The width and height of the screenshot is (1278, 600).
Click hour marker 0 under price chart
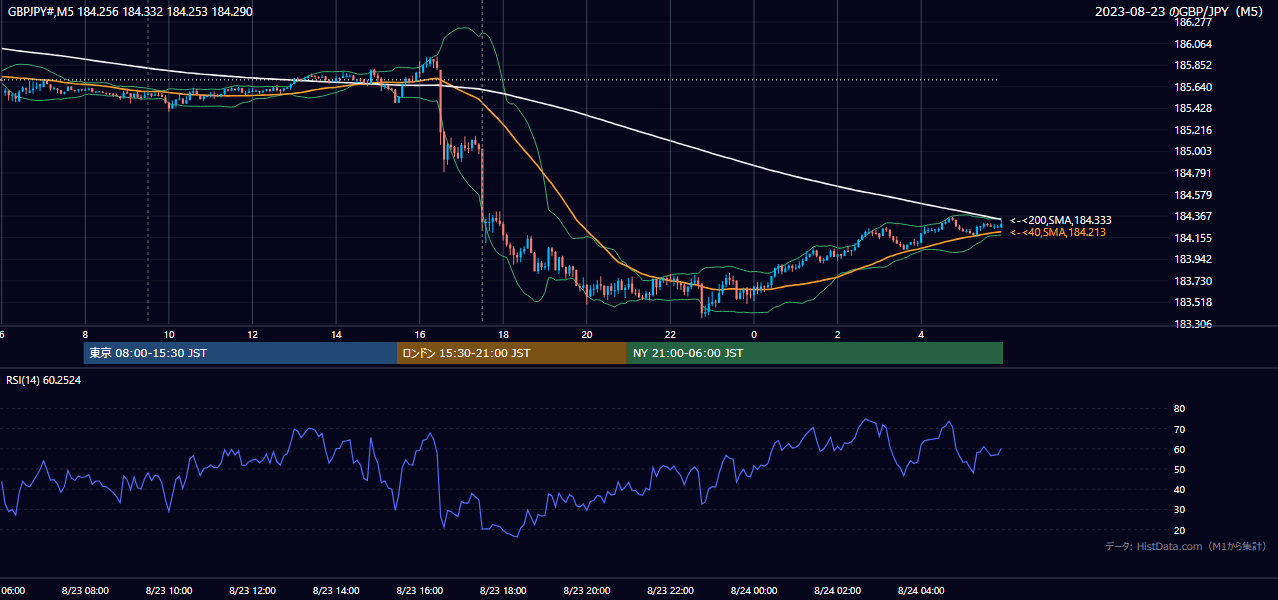coord(754,334)
